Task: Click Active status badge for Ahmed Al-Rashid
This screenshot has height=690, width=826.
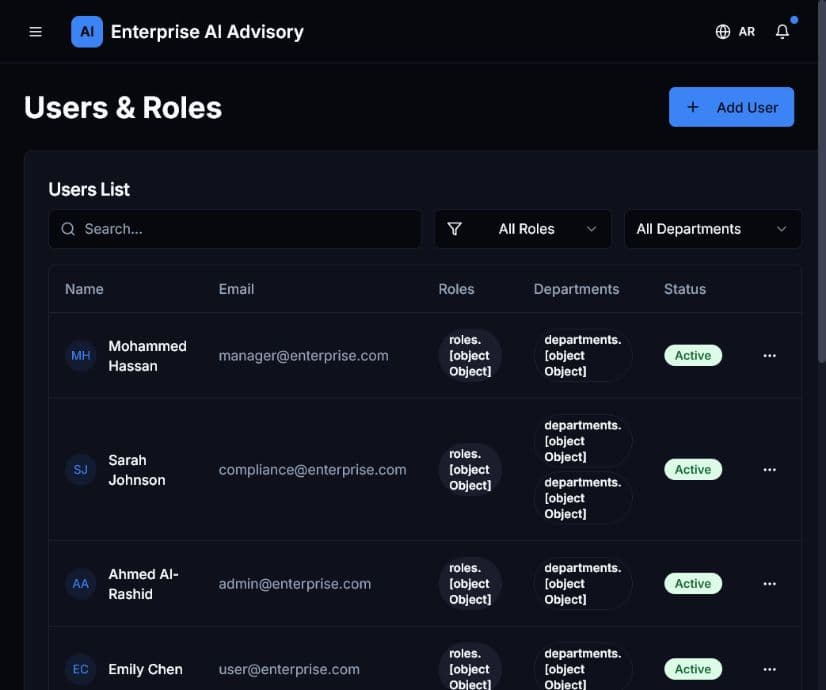Action: tap(693, 584)
